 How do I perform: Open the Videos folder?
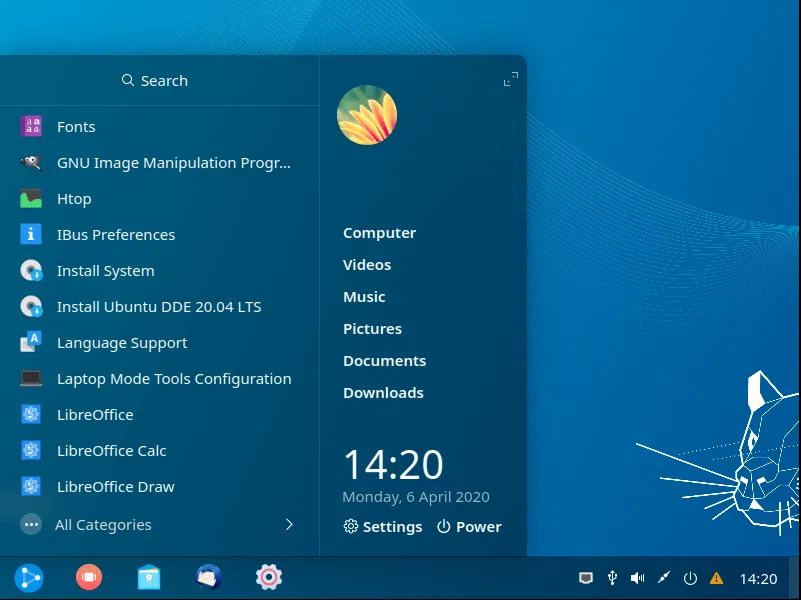(x=367, y=265)
